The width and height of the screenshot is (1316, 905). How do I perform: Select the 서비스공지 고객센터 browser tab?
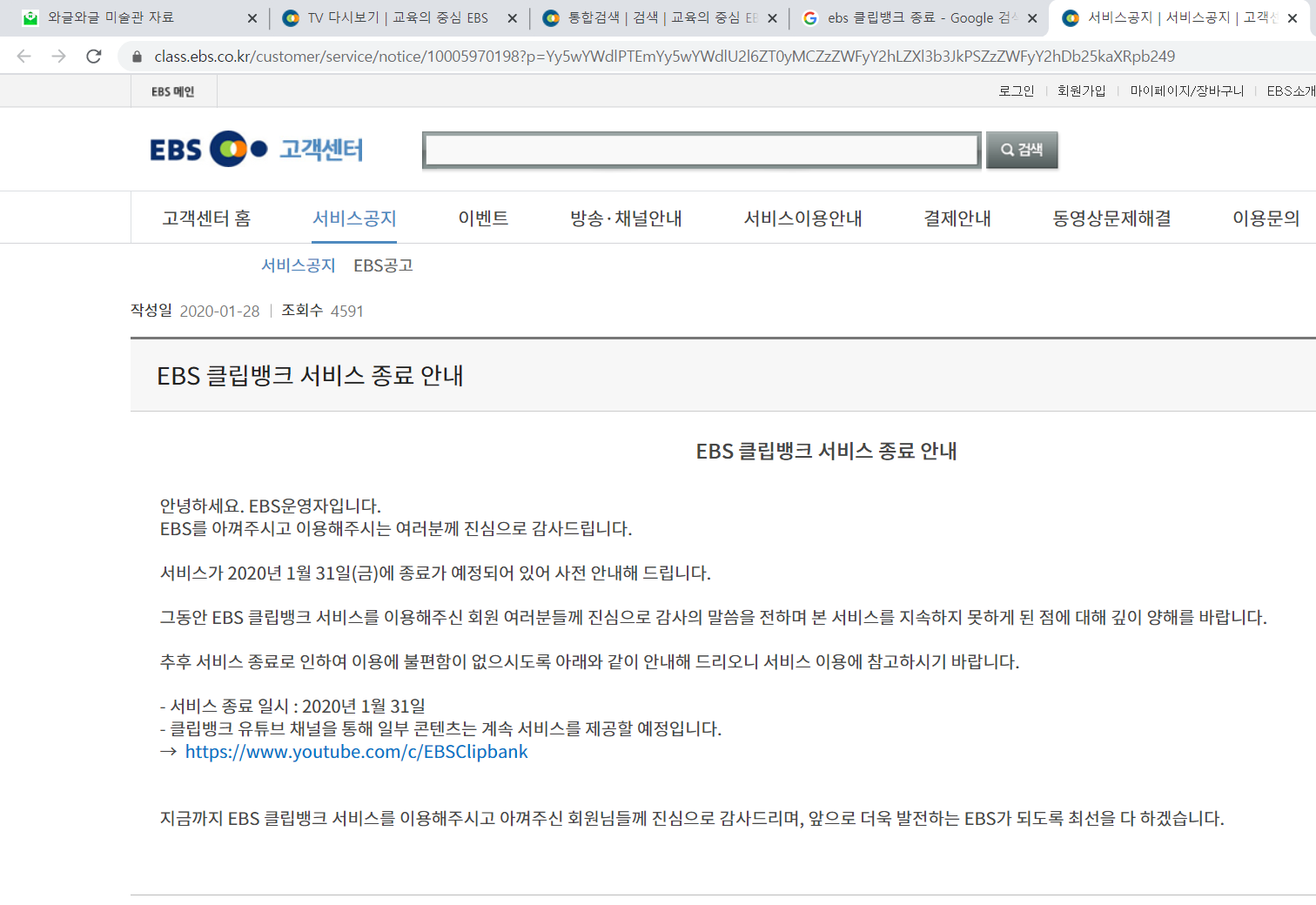(1181, 17)
